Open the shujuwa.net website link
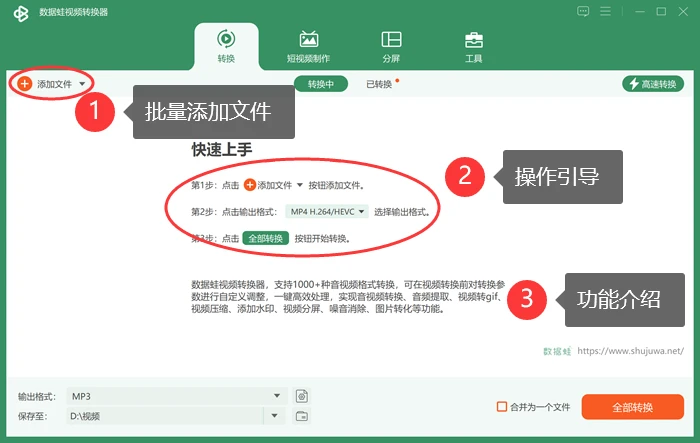The height and width of the screenshot is (443, 700). (630, 351)
